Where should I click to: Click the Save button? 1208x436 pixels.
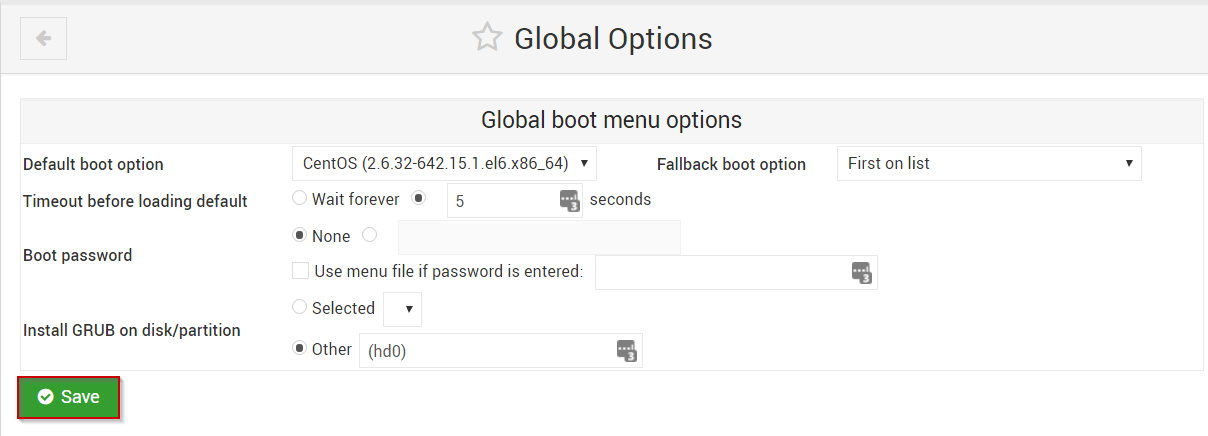click(69, 397)
